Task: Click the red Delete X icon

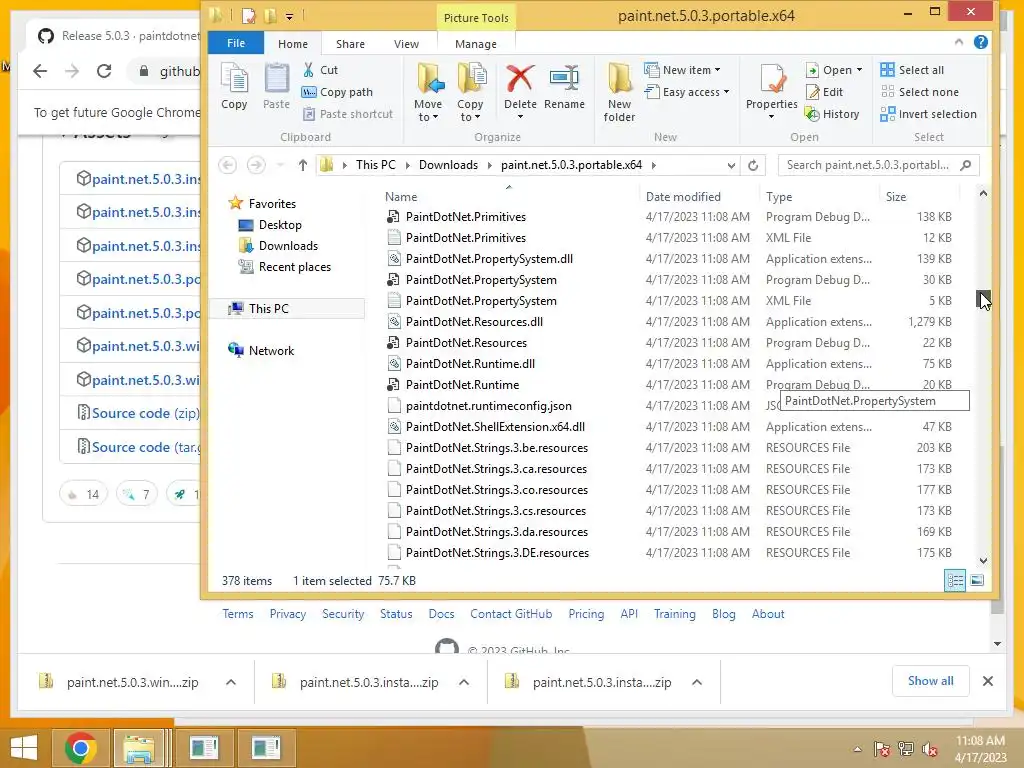Action: tap(520, 80)
